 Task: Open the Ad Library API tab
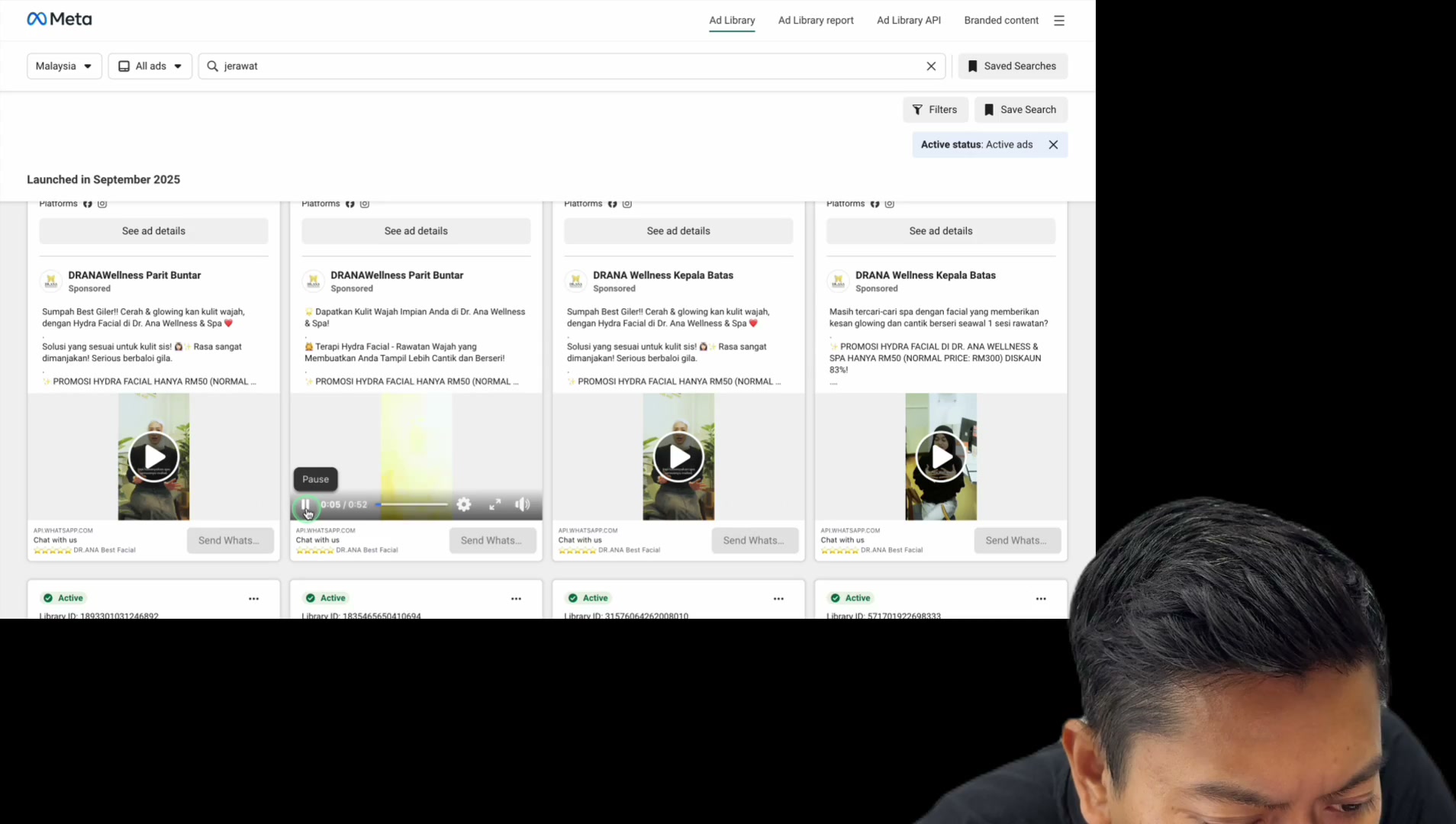coord(908,21)
